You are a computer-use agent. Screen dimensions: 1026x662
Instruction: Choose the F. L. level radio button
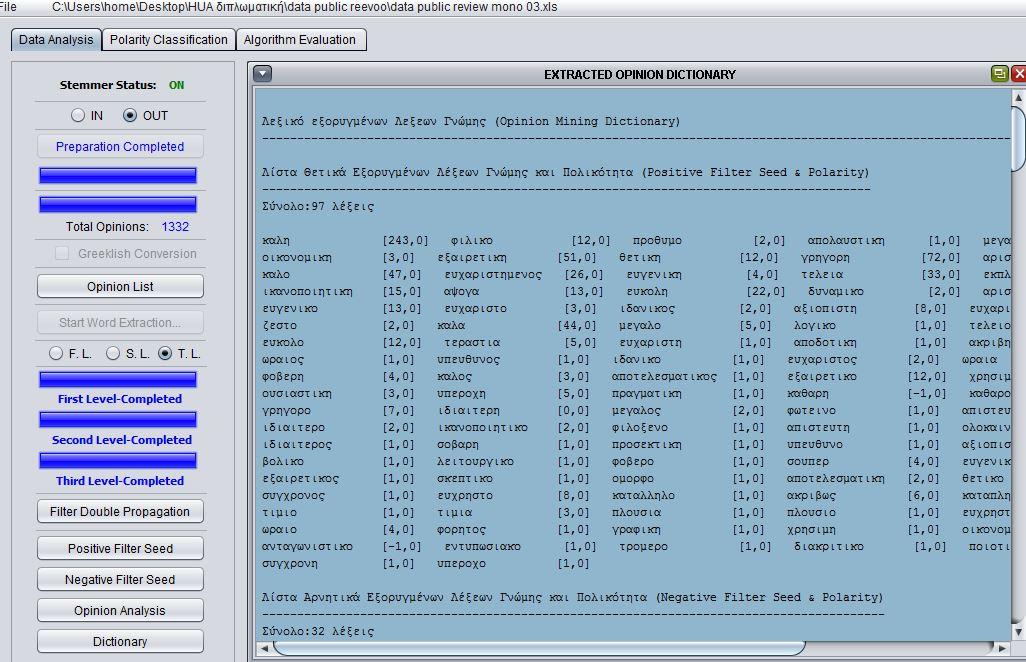(x=56, y=353)
